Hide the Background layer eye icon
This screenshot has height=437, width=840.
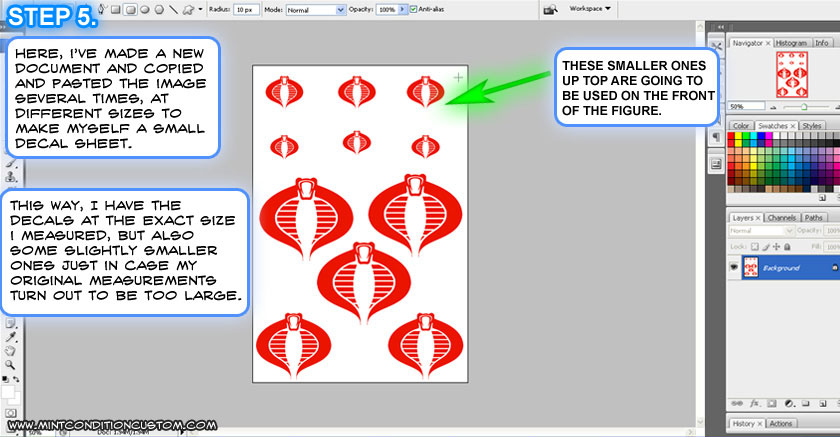[x=734, y=267]
